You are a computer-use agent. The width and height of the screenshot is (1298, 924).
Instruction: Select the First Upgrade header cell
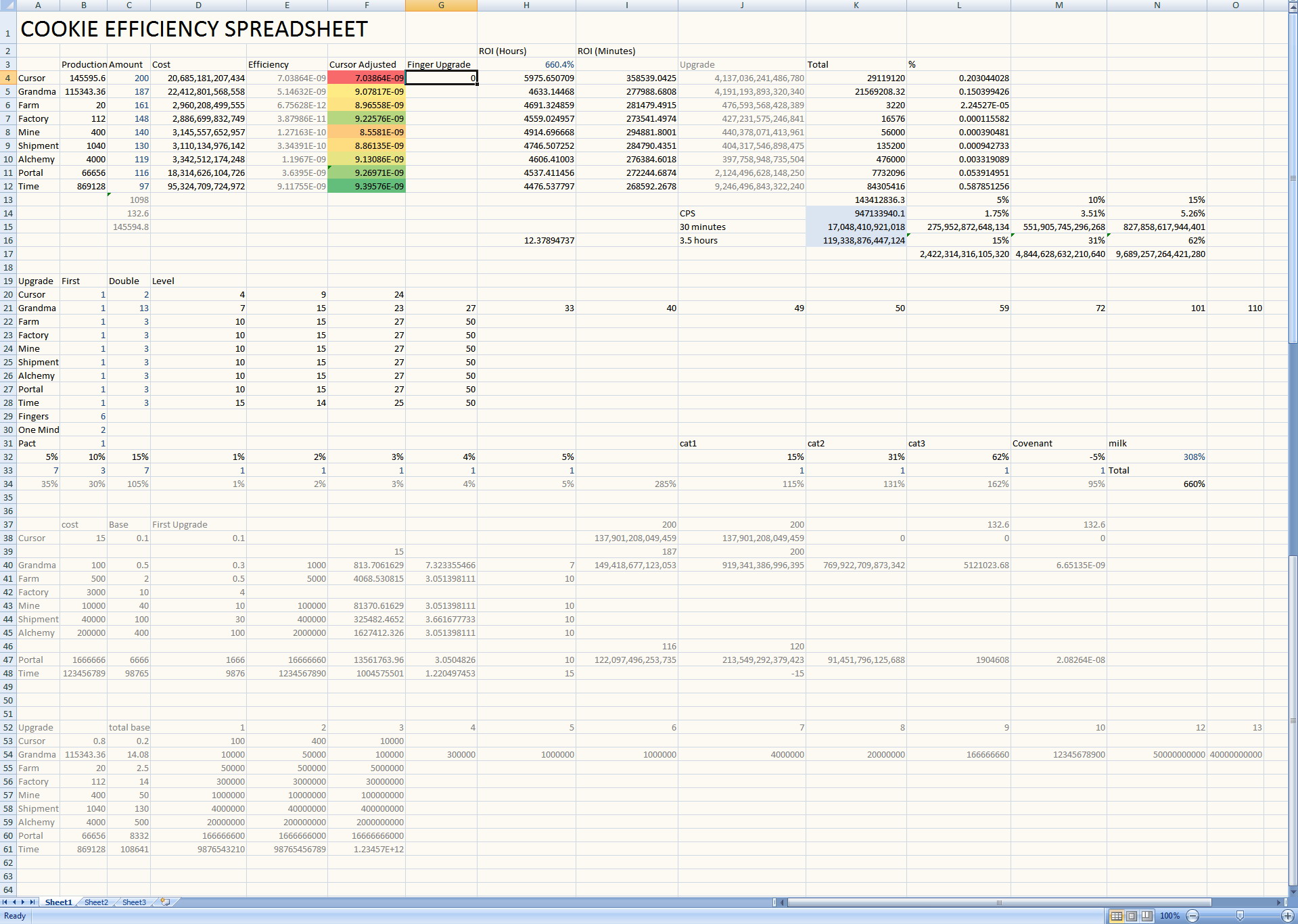pos(198,524)
